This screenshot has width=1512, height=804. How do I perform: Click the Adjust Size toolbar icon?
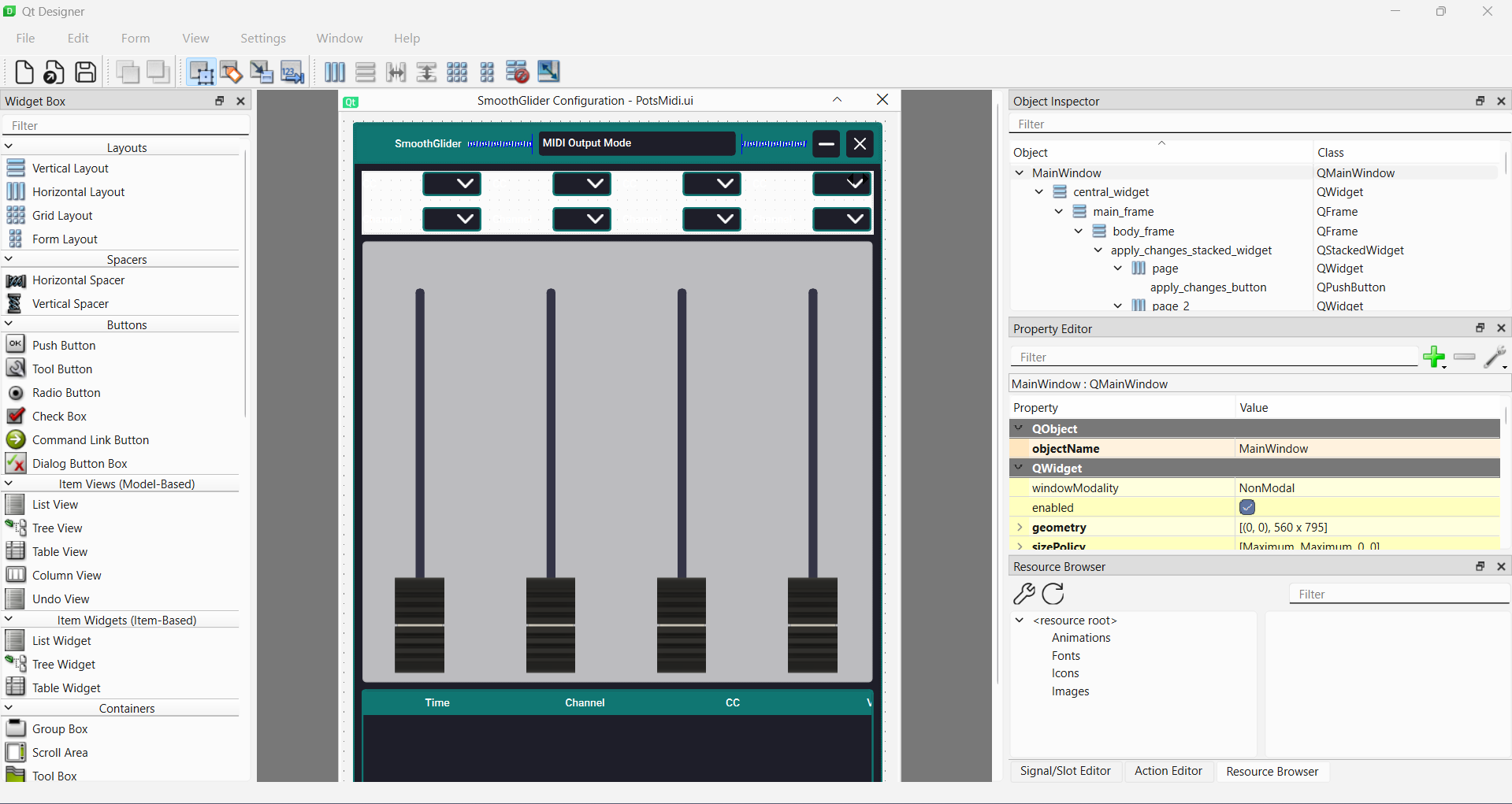point(548,72)
